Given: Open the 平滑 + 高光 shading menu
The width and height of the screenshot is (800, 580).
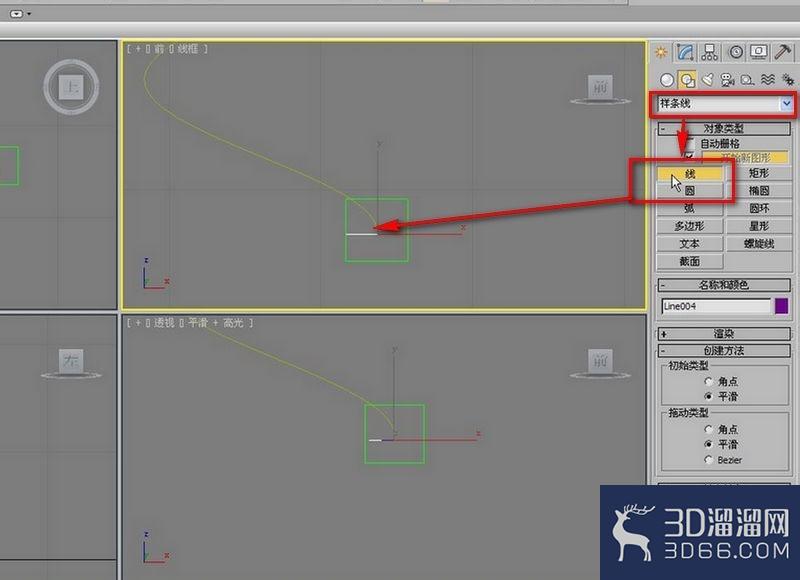Looking at the screenshot, I should tap(215, 323).
